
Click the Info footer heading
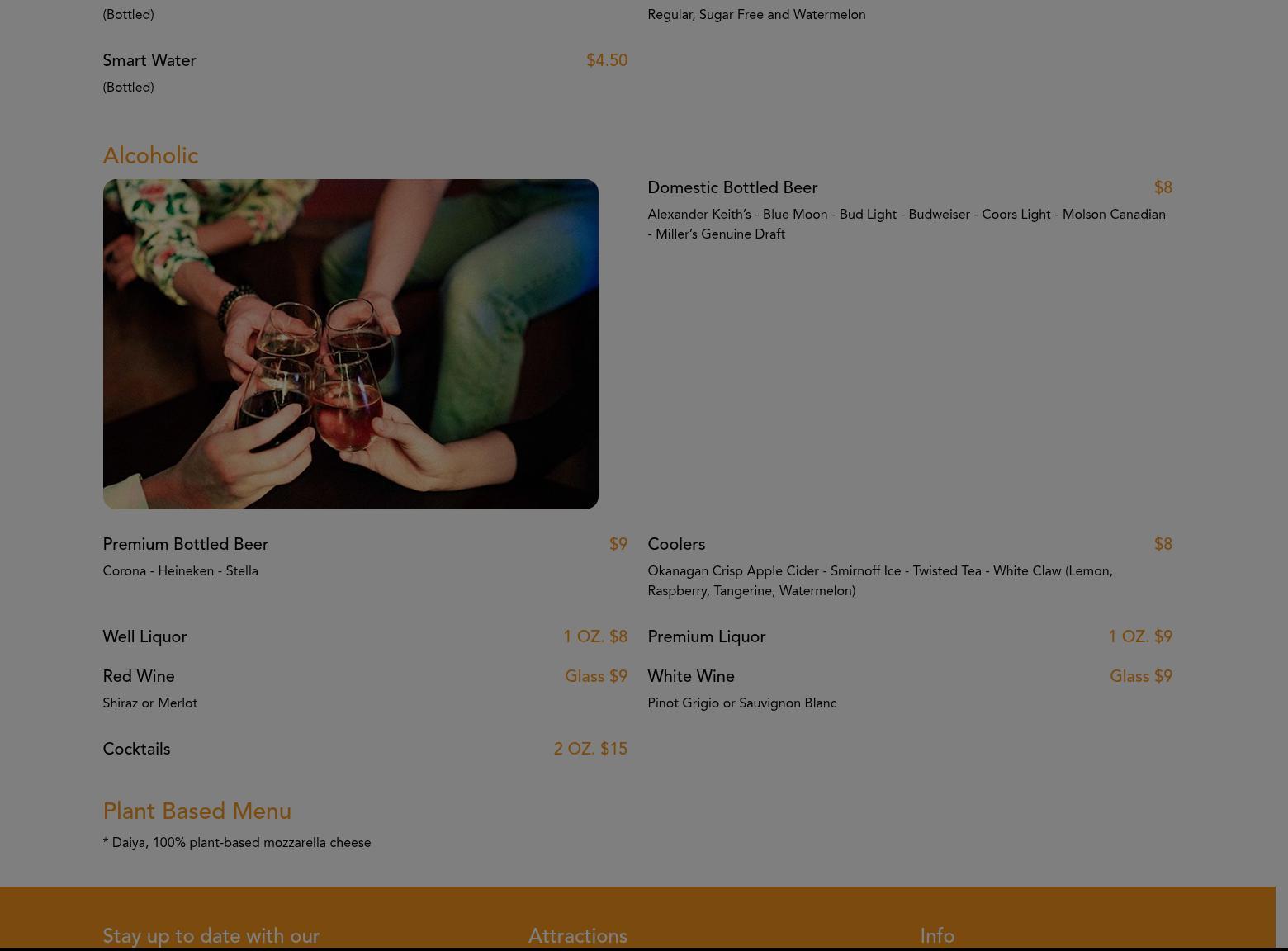937,936
